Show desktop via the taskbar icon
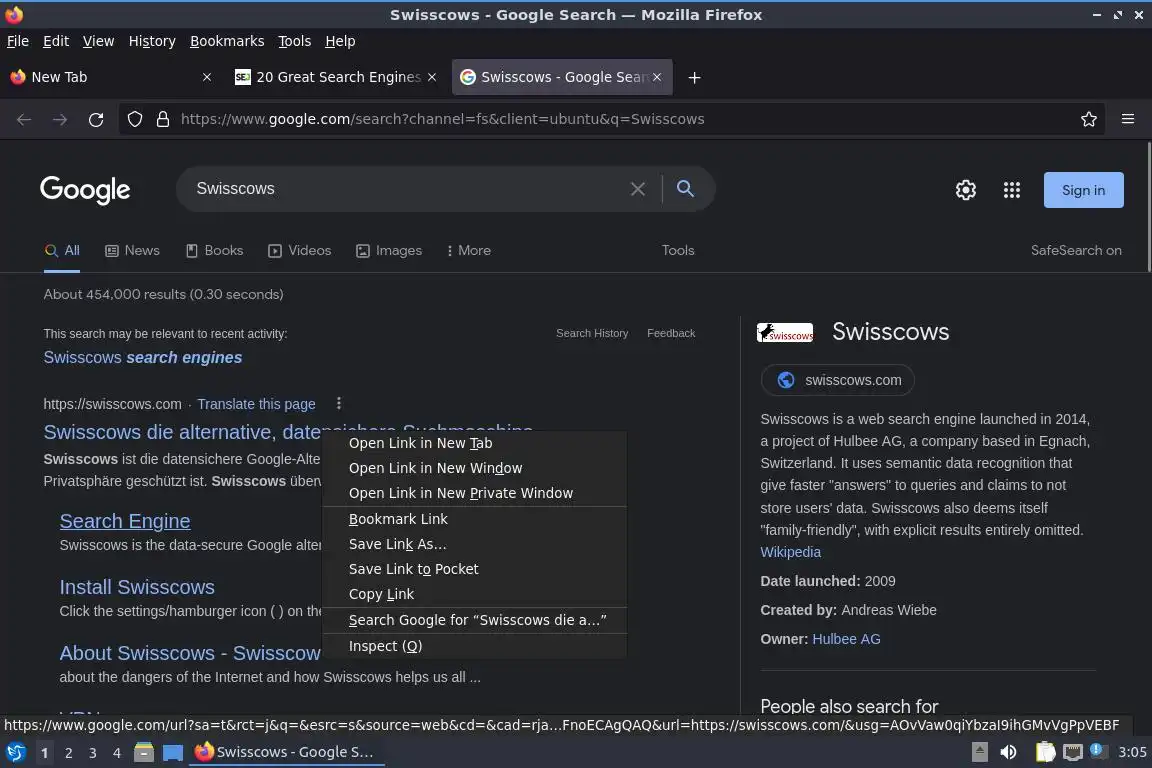This screenshot has width=1152, height=768. click(x=173, y=753)
